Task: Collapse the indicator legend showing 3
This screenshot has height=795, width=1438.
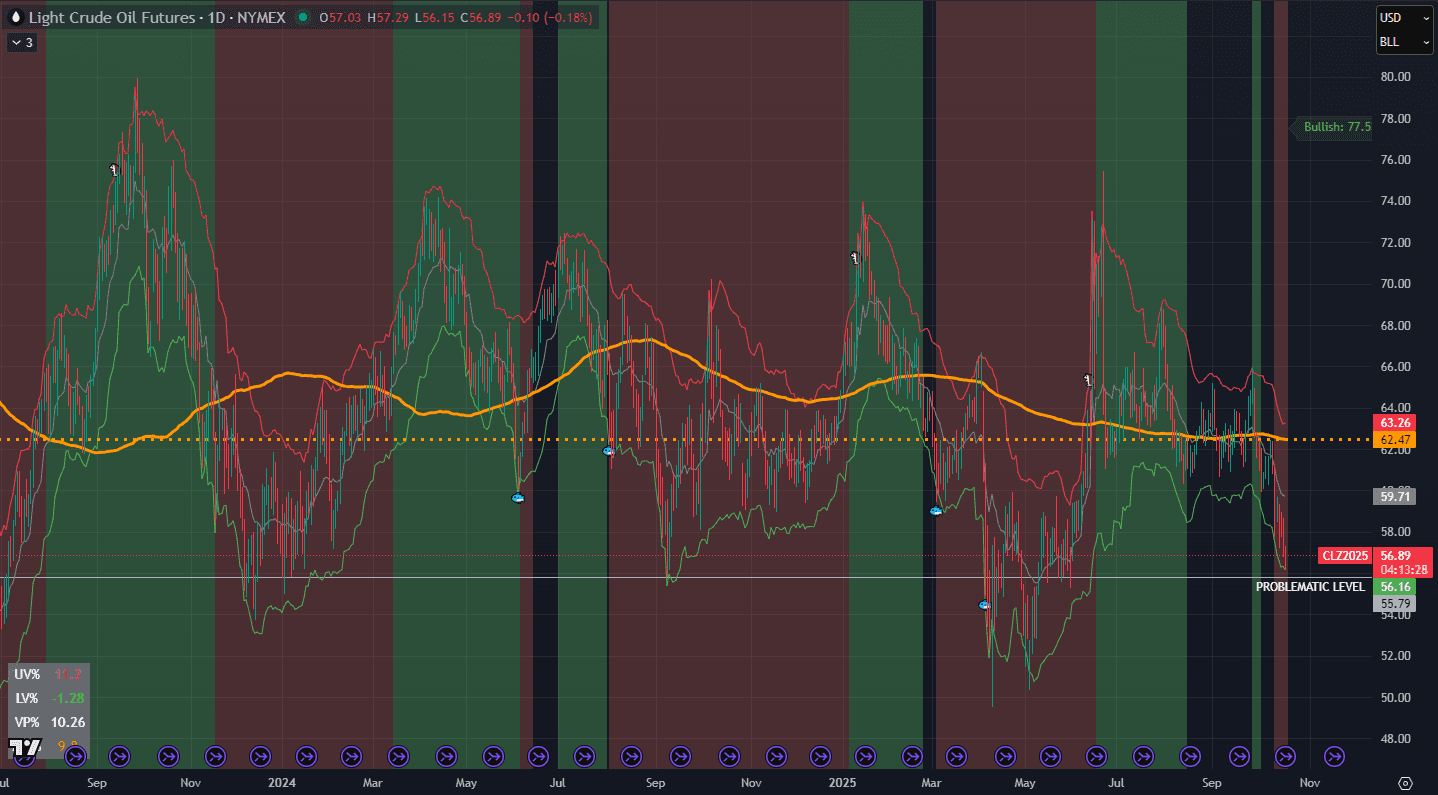Action: pos(22,43)
